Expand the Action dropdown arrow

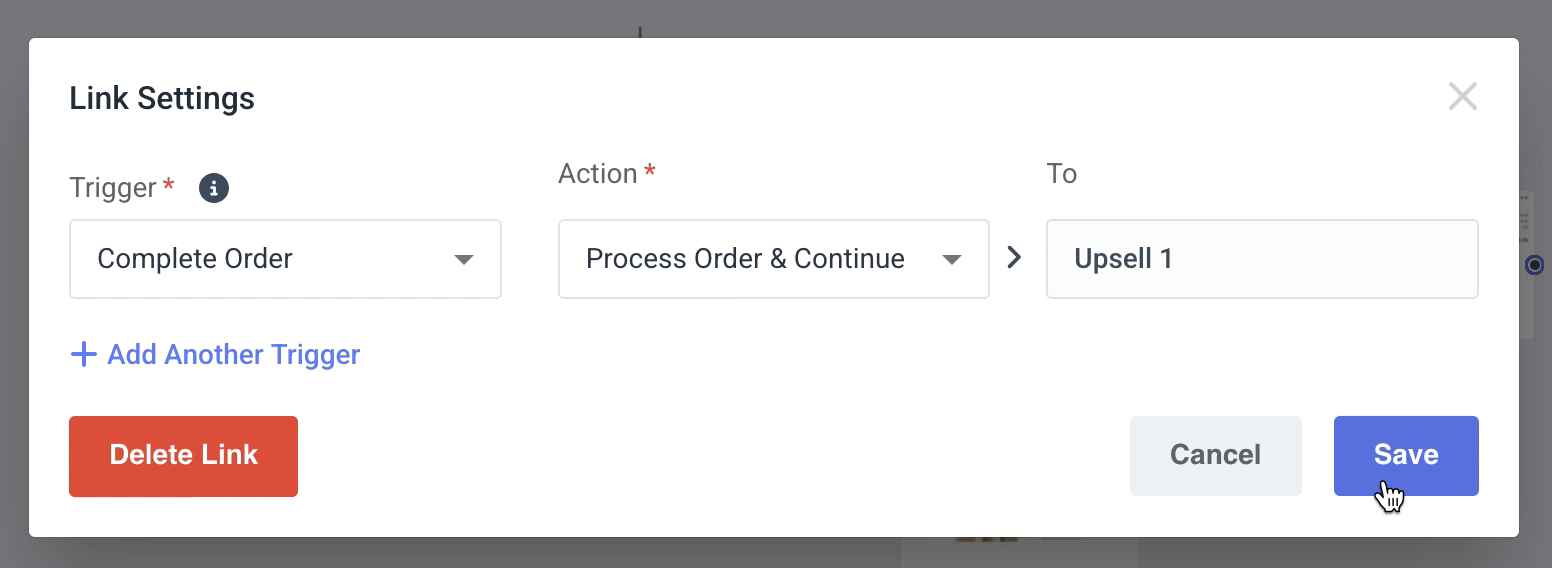click(x=951, y=260)
